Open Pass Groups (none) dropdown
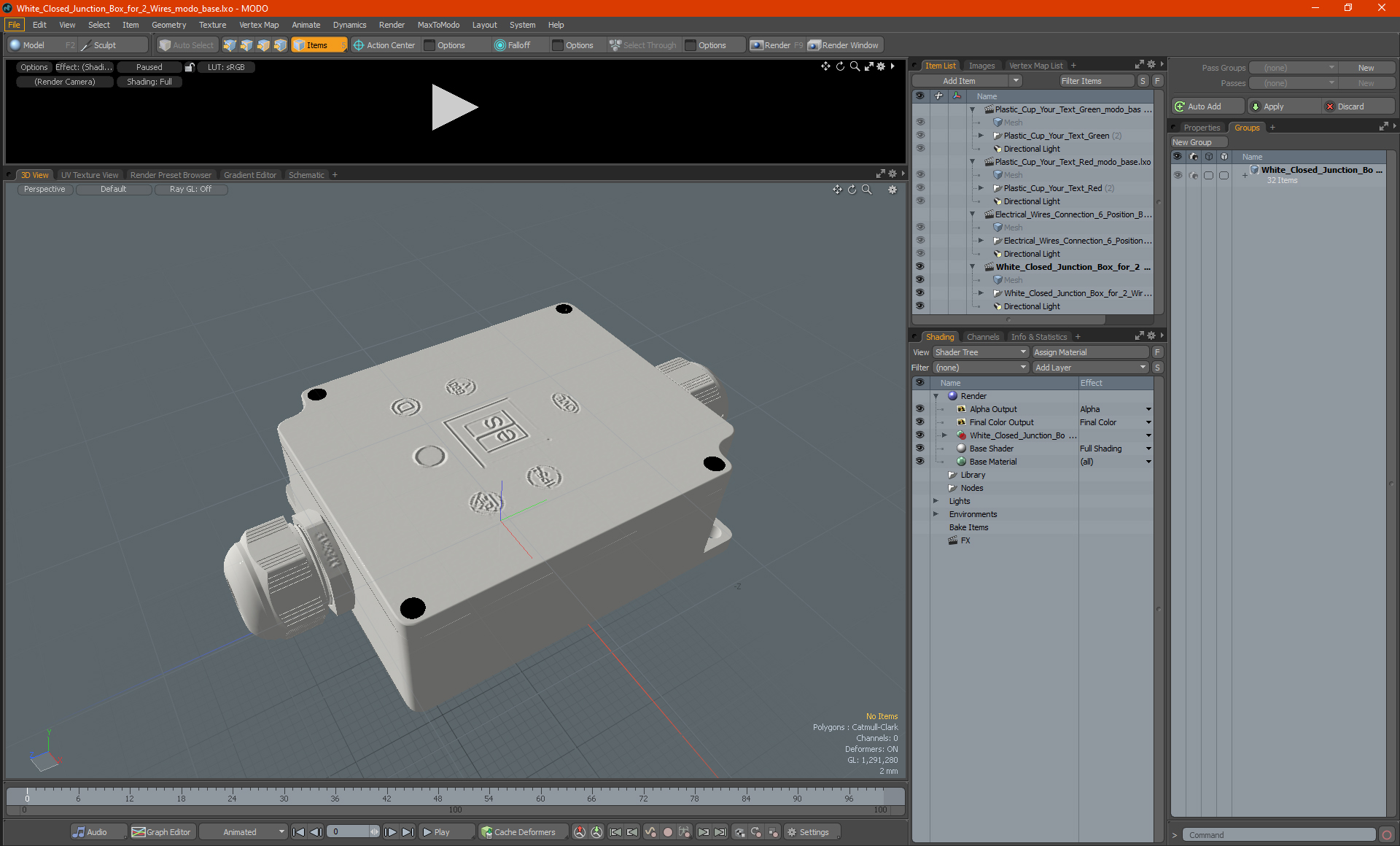This screenshot has height=846, width=1400. [x=1293, y=68]
